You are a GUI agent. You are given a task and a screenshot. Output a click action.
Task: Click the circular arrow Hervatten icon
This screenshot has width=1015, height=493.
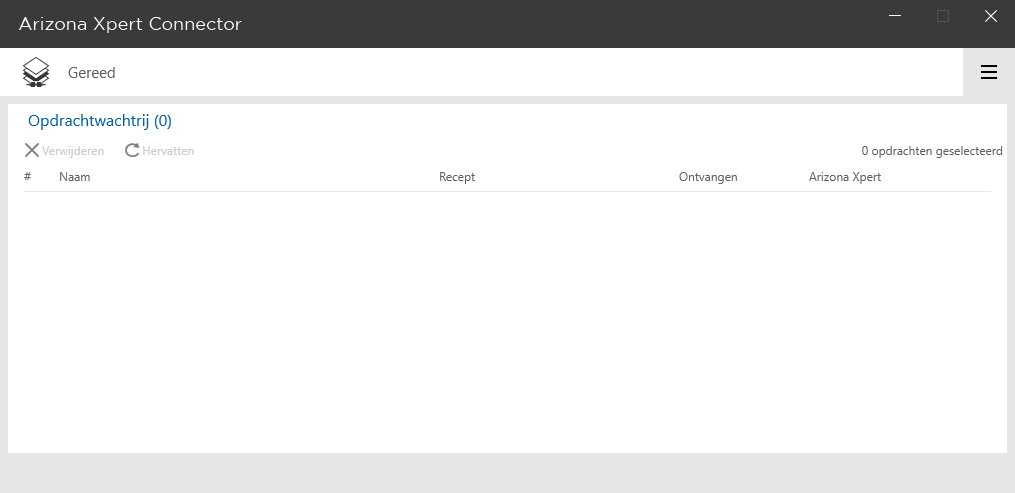coord(132,150)
